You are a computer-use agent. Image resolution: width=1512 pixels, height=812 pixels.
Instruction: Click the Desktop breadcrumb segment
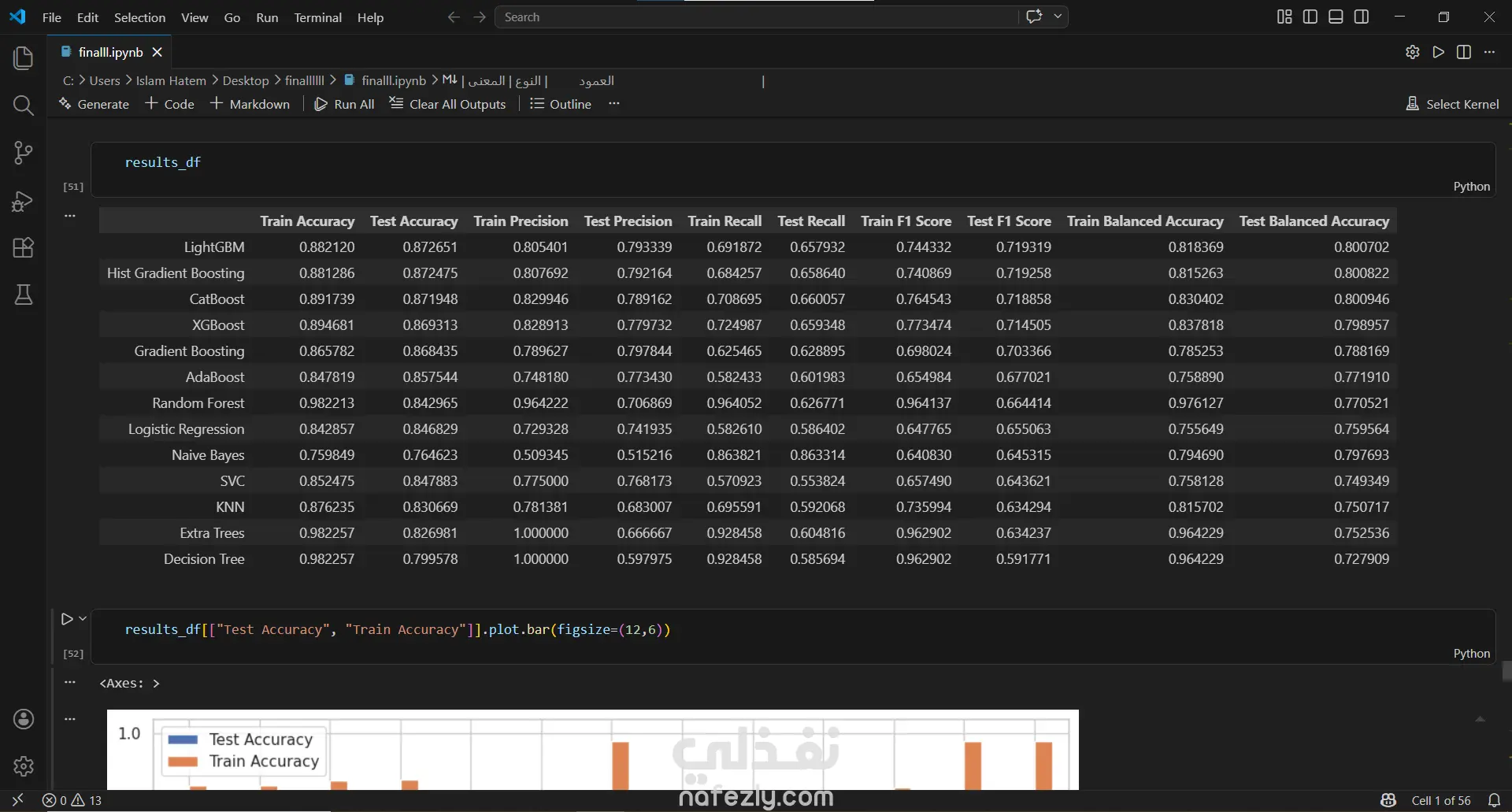pos(246,80)
